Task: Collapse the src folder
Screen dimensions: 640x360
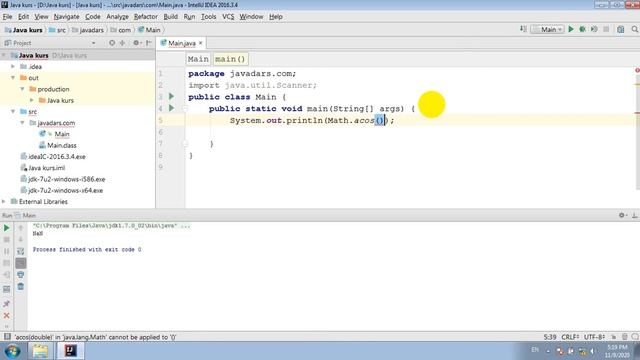Action: [13, 111]
